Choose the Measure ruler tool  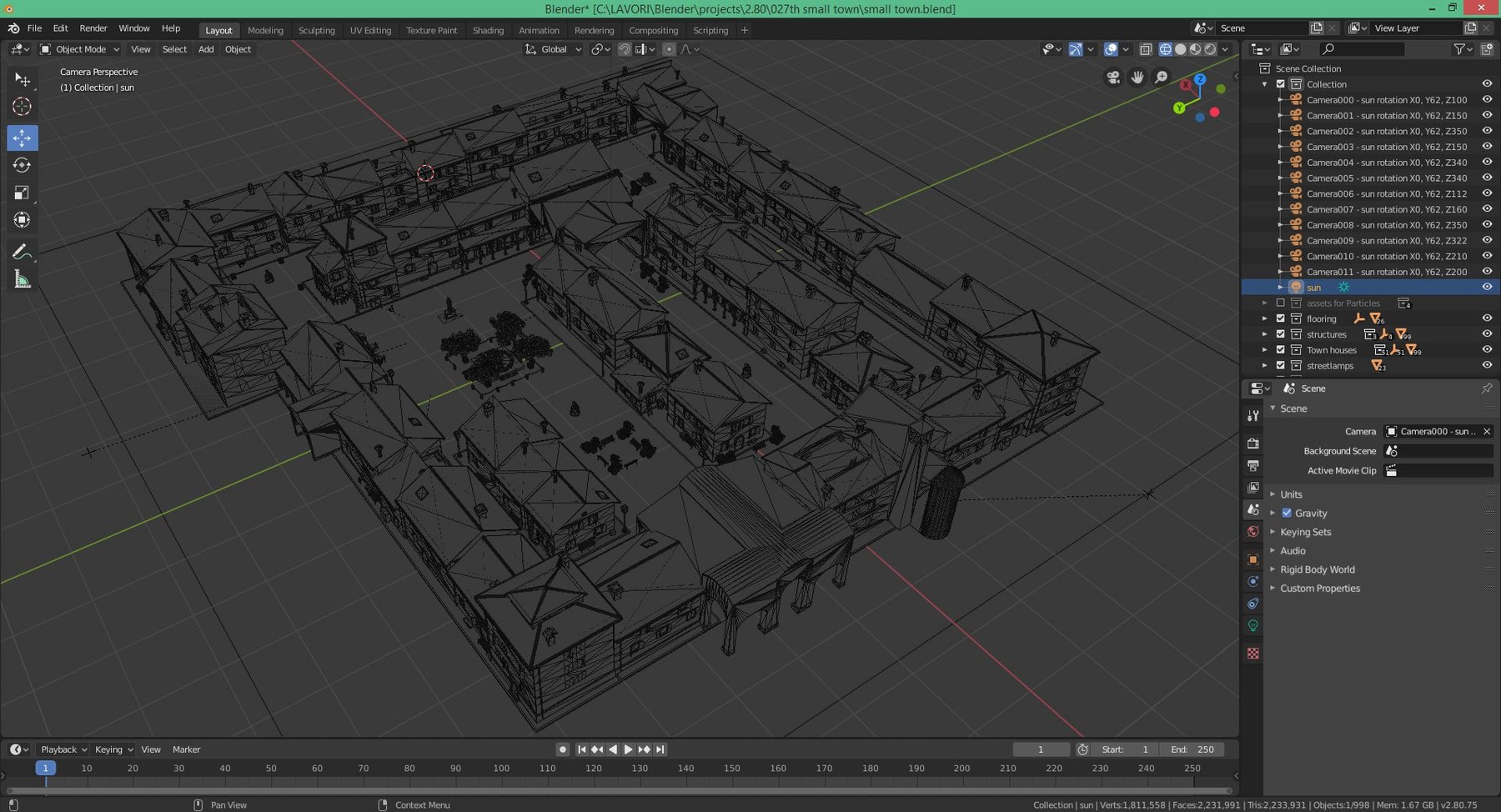click(23, 279)
